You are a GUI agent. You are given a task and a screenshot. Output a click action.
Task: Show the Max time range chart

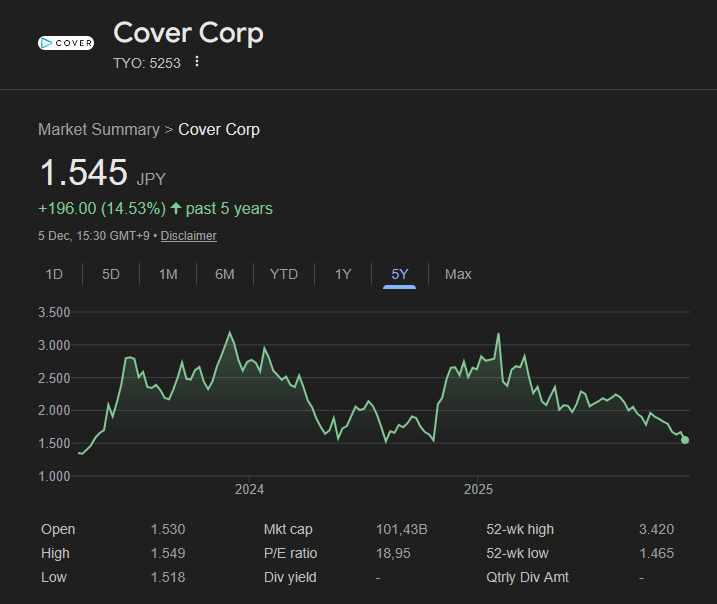458,274
